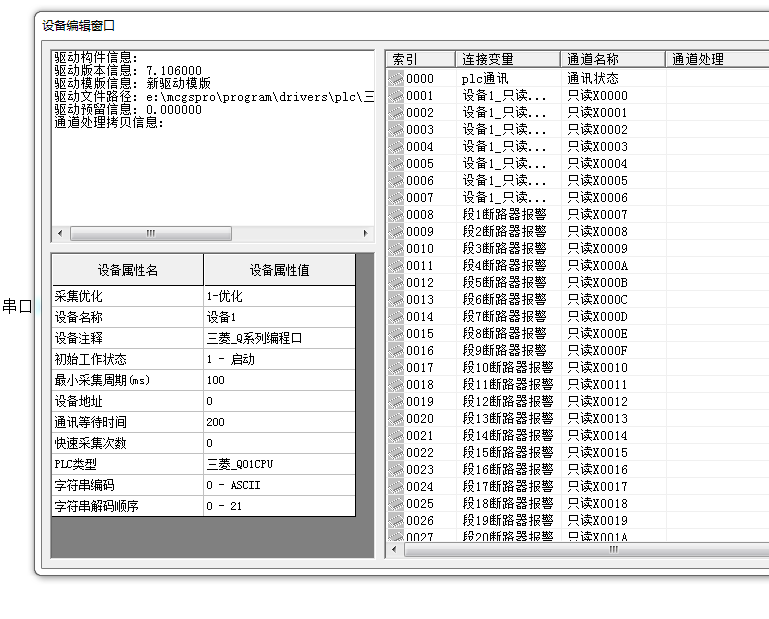Click the row icon for index 0026
This screenshot has width=769, height=619.
[x=396, y=520]
